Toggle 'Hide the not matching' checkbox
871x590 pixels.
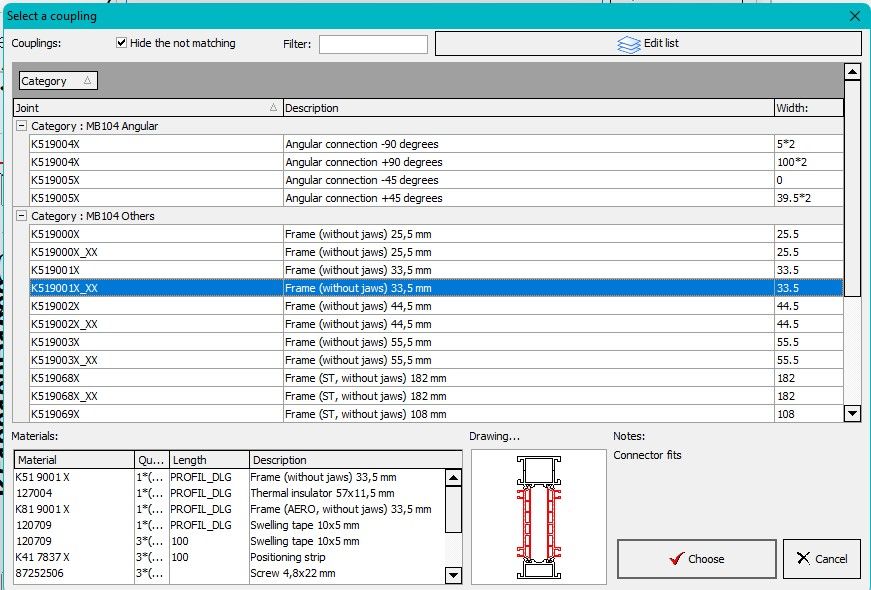pyautogui.click(x=122, y=43)
